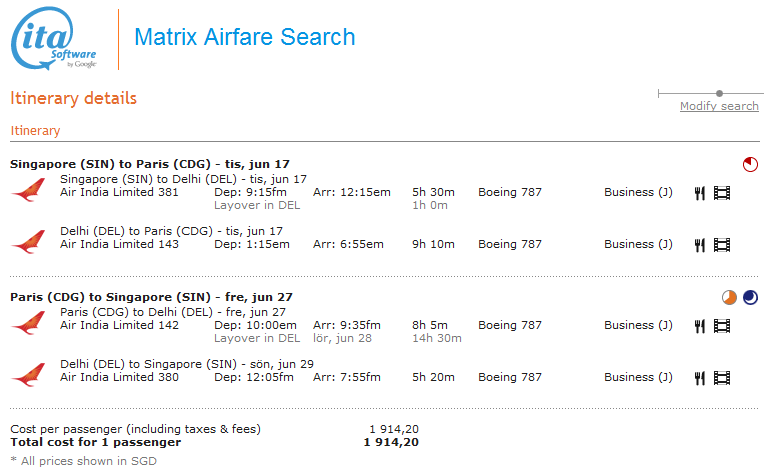Click the Matrix Airfare Search title
This screenshot has height=468, width=764.
point(245,37)
